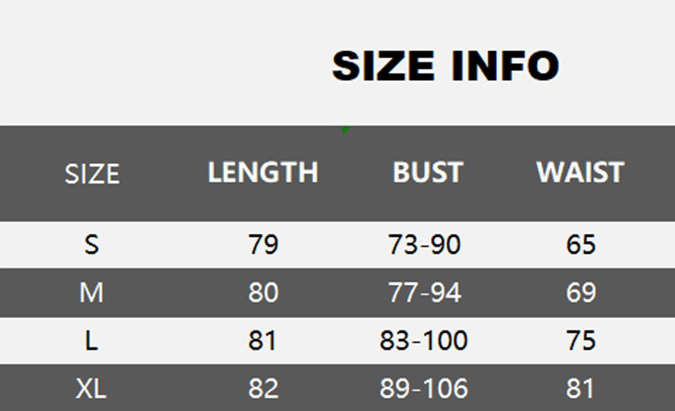Image resolution: width=675 pixels, height=411 pixels.
Task: Click the XL size row label
Action: pos(92,388)
